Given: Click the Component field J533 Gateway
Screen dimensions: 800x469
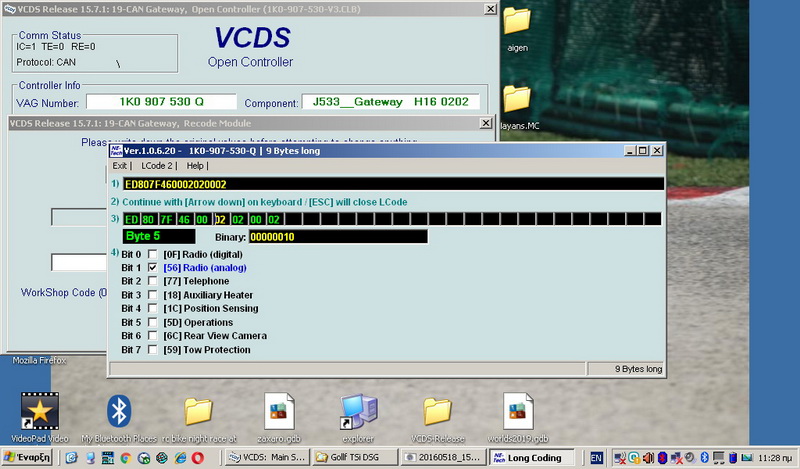Looking at the screenshot, I should 391,102.
